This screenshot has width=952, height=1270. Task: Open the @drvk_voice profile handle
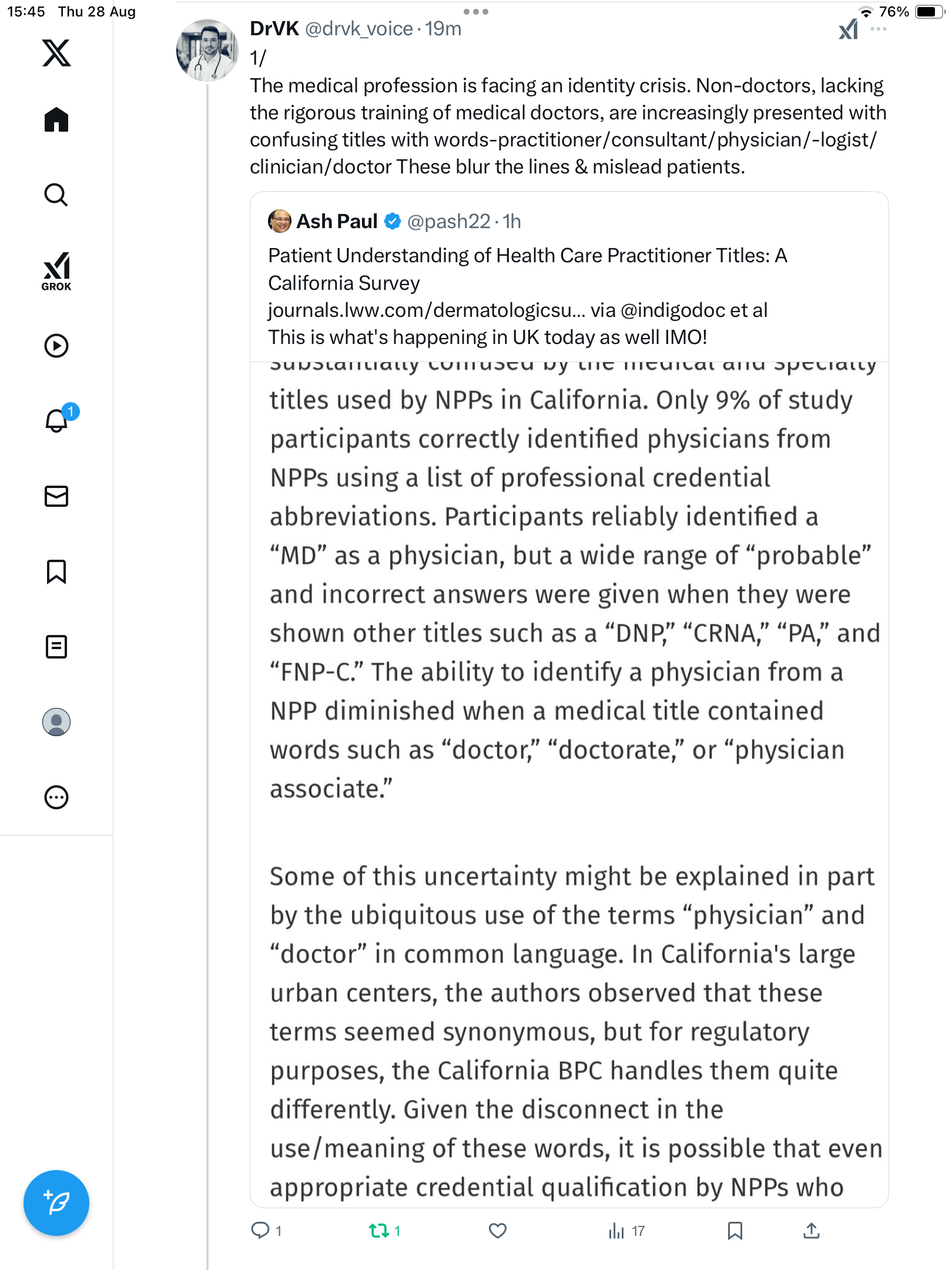click(358, 29)
